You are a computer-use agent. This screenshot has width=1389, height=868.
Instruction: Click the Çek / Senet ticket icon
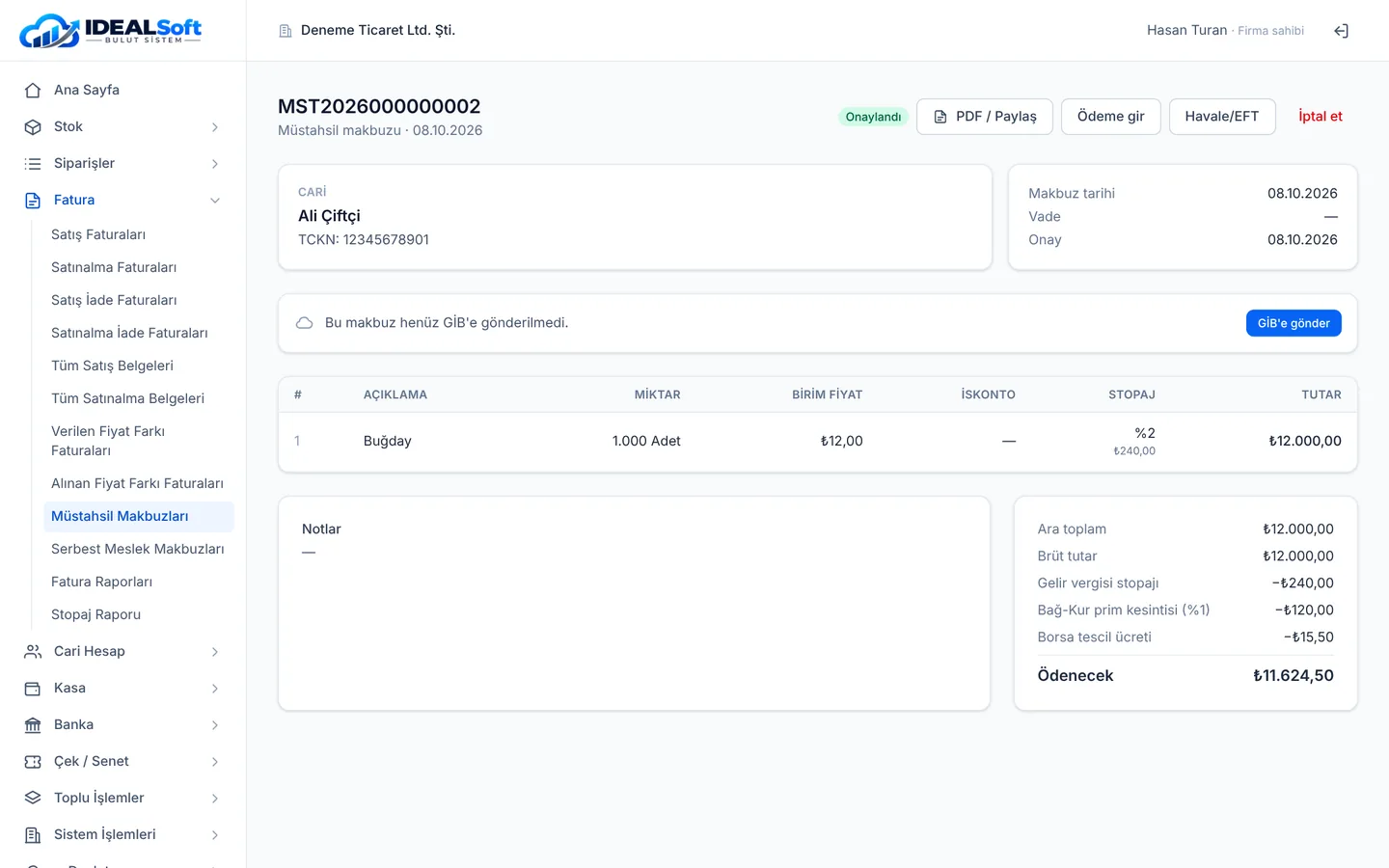pos(33,761)
